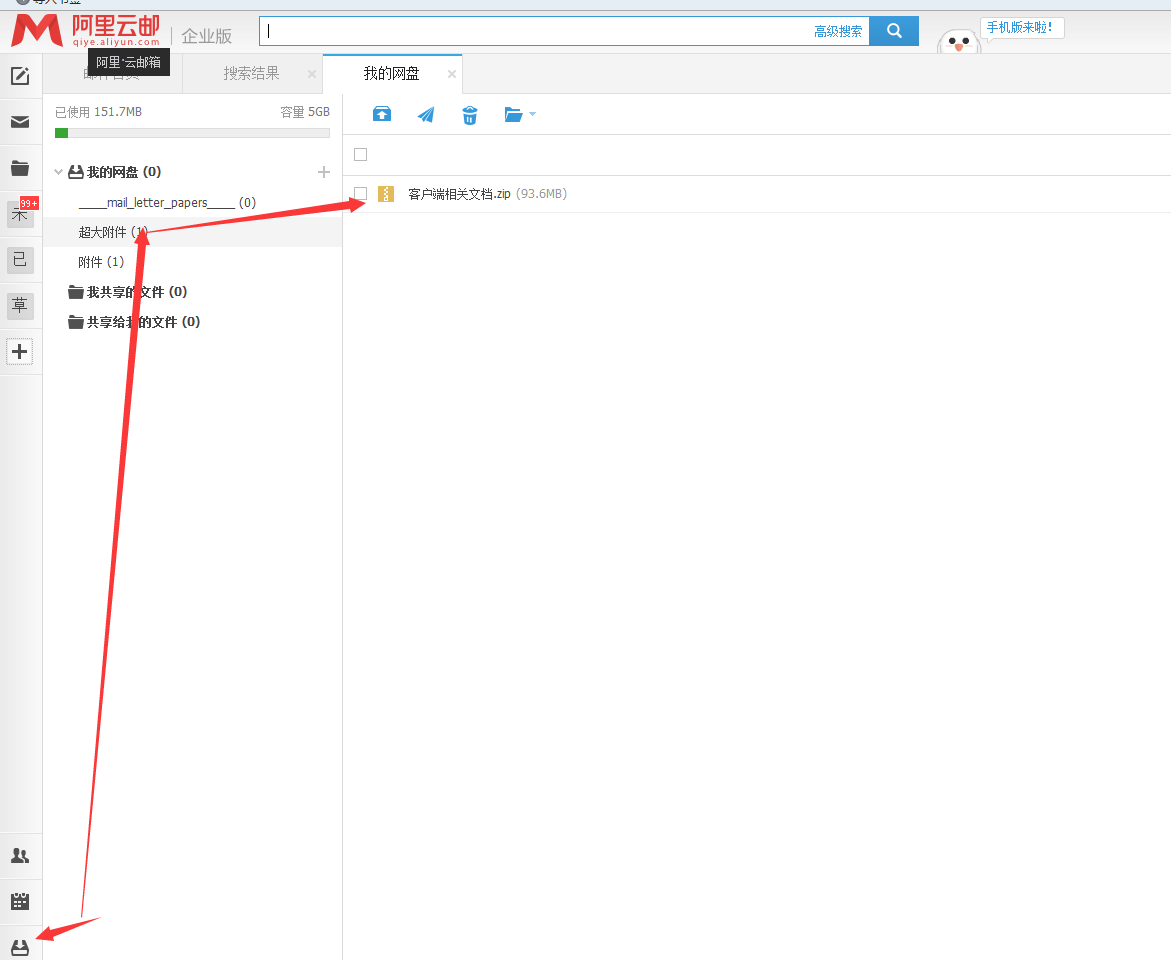Click the 容量 5GB text
The width and height of the screenshot is (1171, 960).
coord(305,112)
